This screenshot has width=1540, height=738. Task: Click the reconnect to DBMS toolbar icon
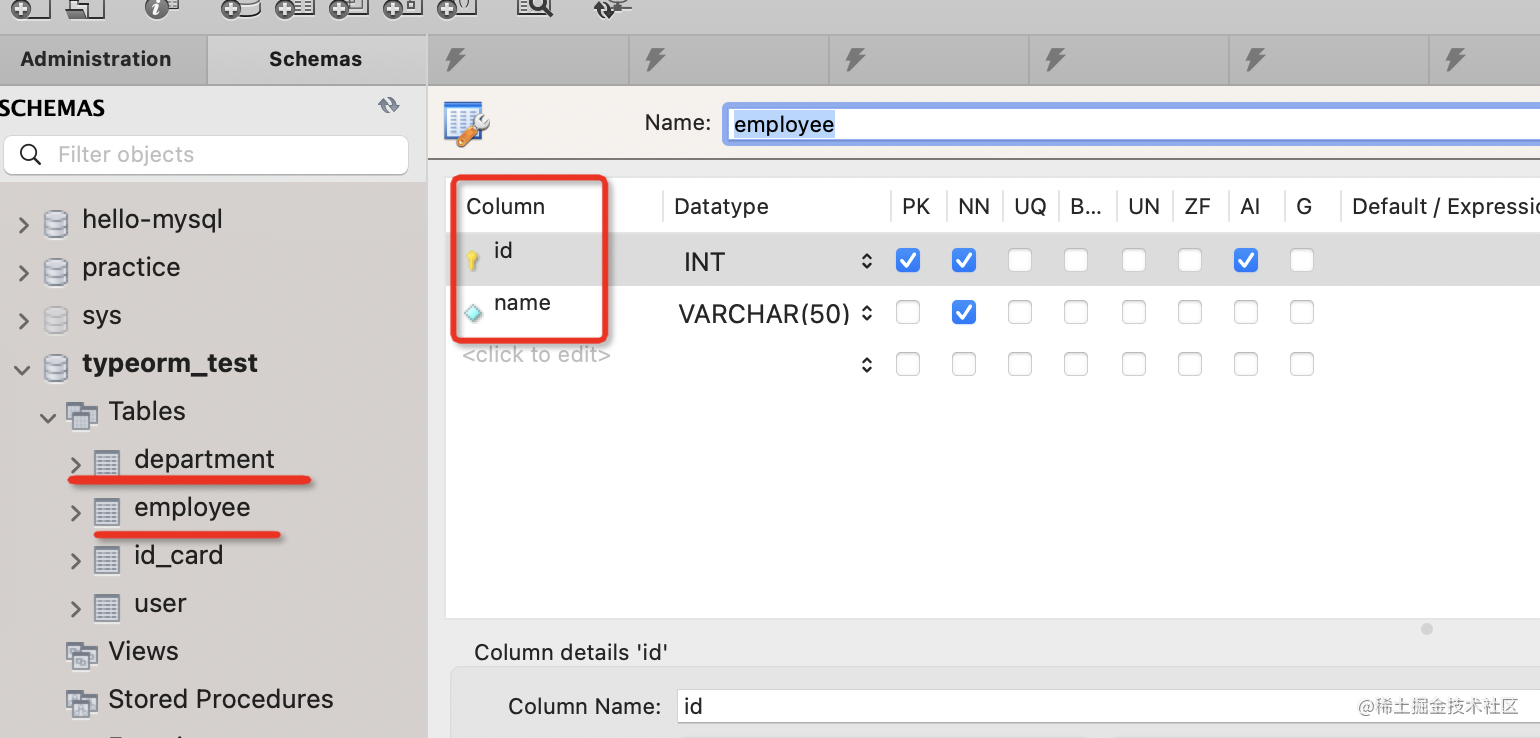click(x=612, y=8)
